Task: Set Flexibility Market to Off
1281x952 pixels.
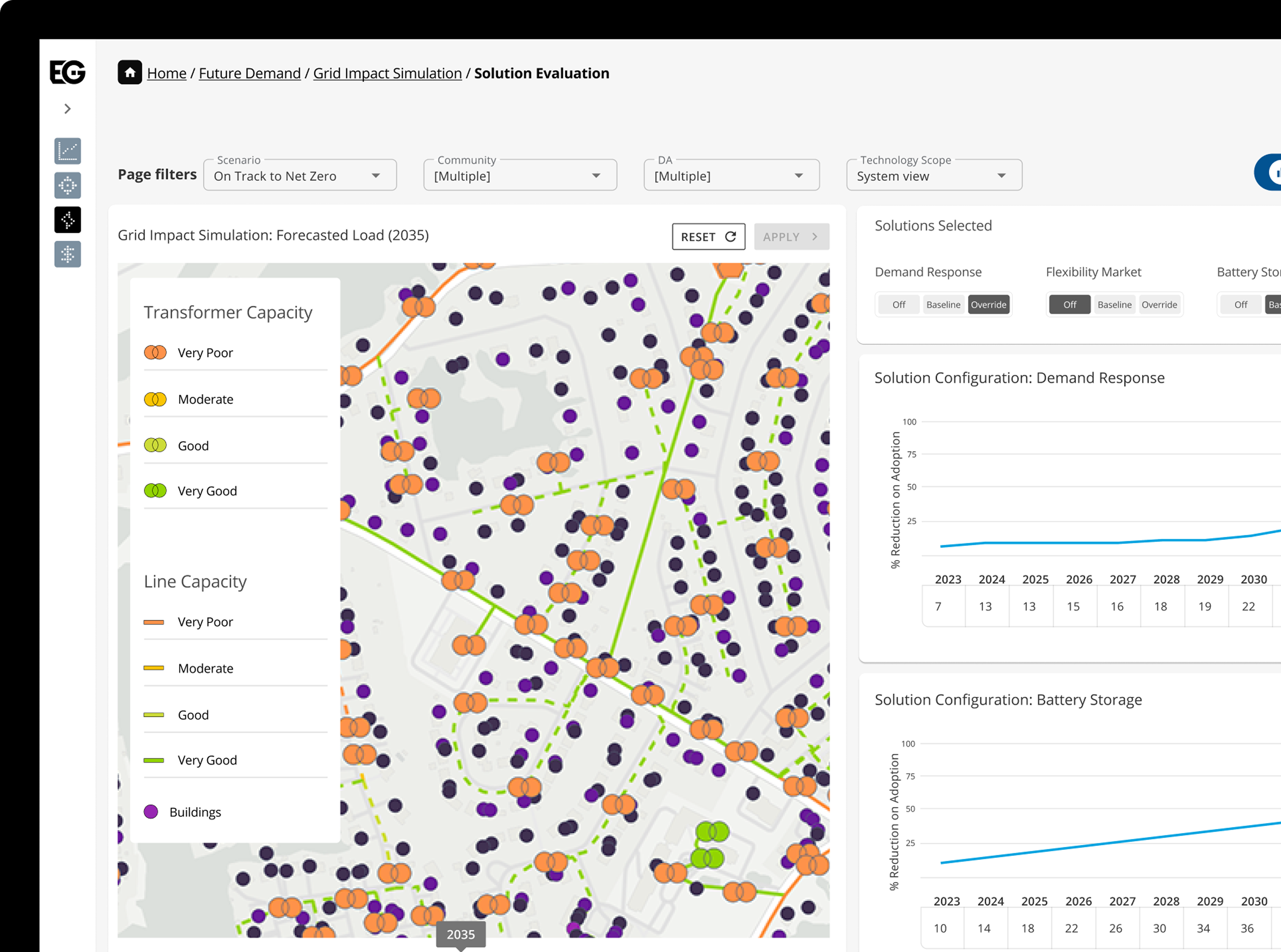Action: tap(1069, 304)
